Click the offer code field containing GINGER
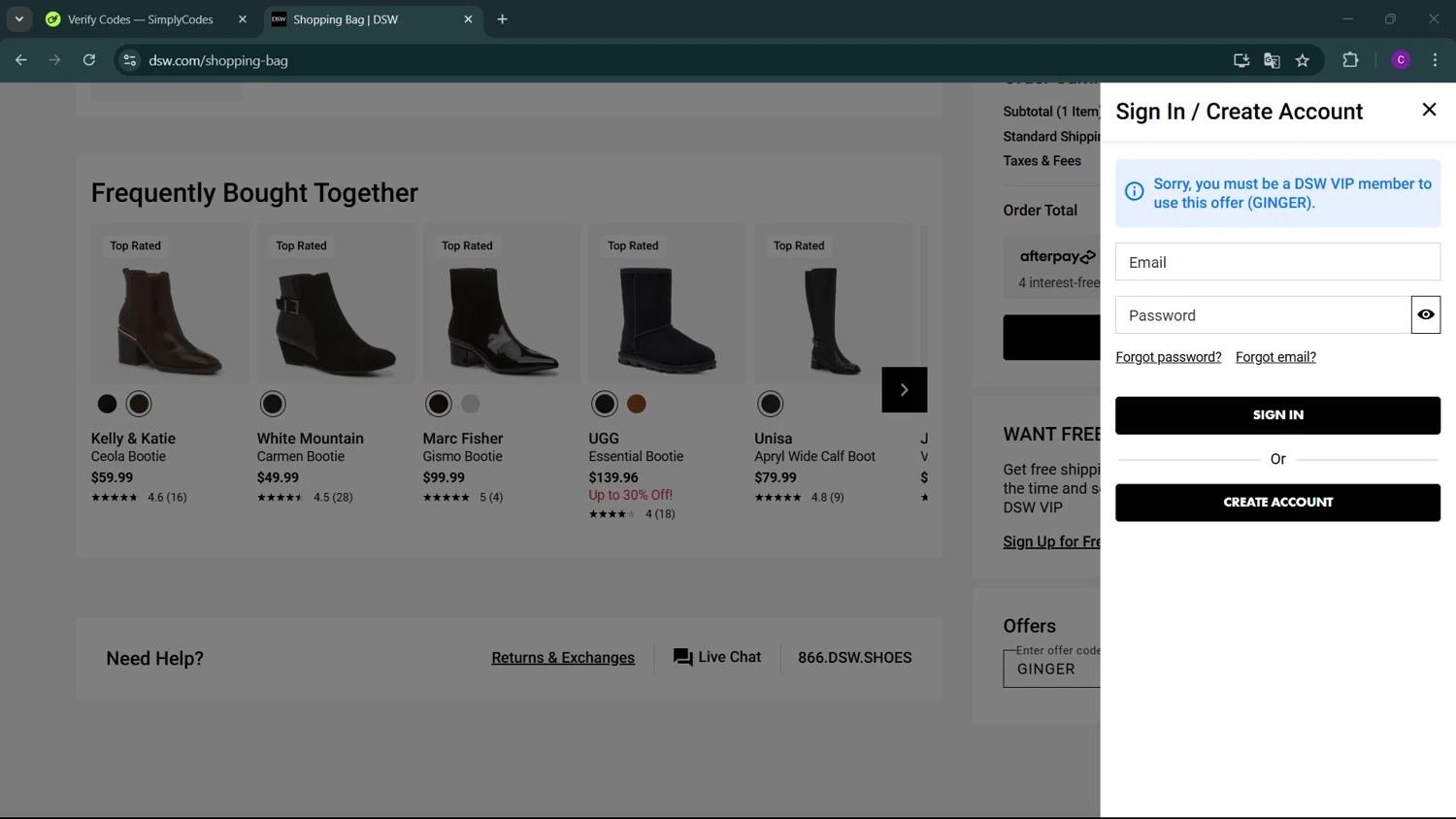1456x819 pixels. coord(1052,669)
